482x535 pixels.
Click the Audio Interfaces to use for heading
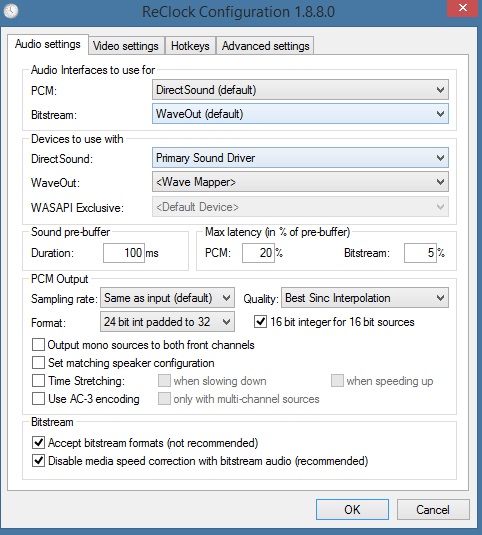coord(93,70)
